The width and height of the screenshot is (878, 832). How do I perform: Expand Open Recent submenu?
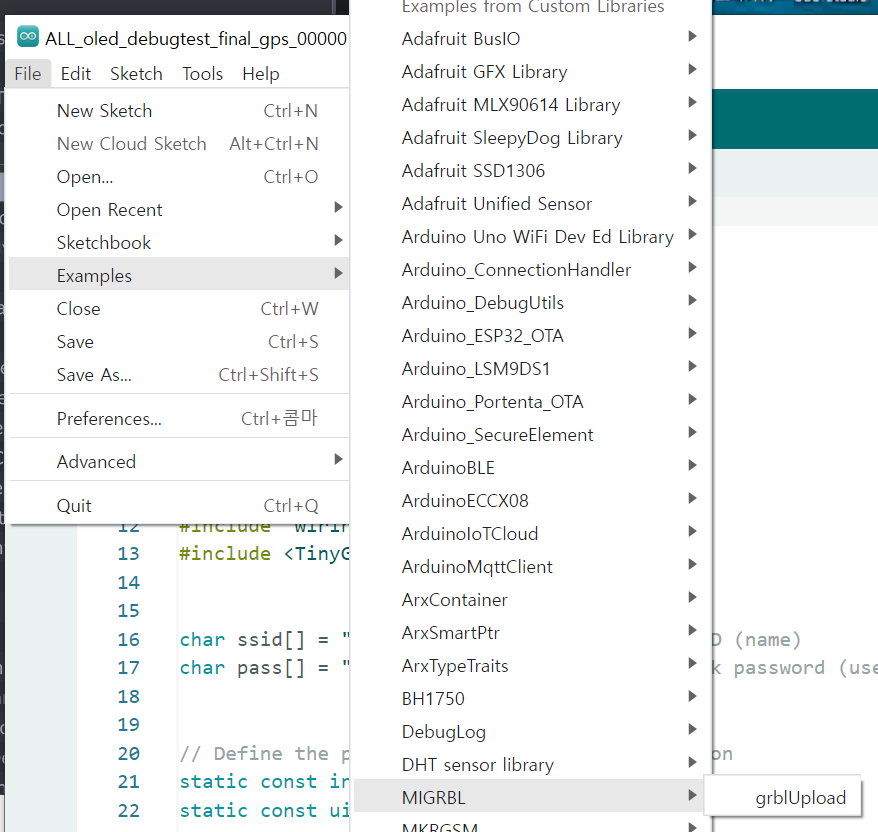click(x=179, y=210)
